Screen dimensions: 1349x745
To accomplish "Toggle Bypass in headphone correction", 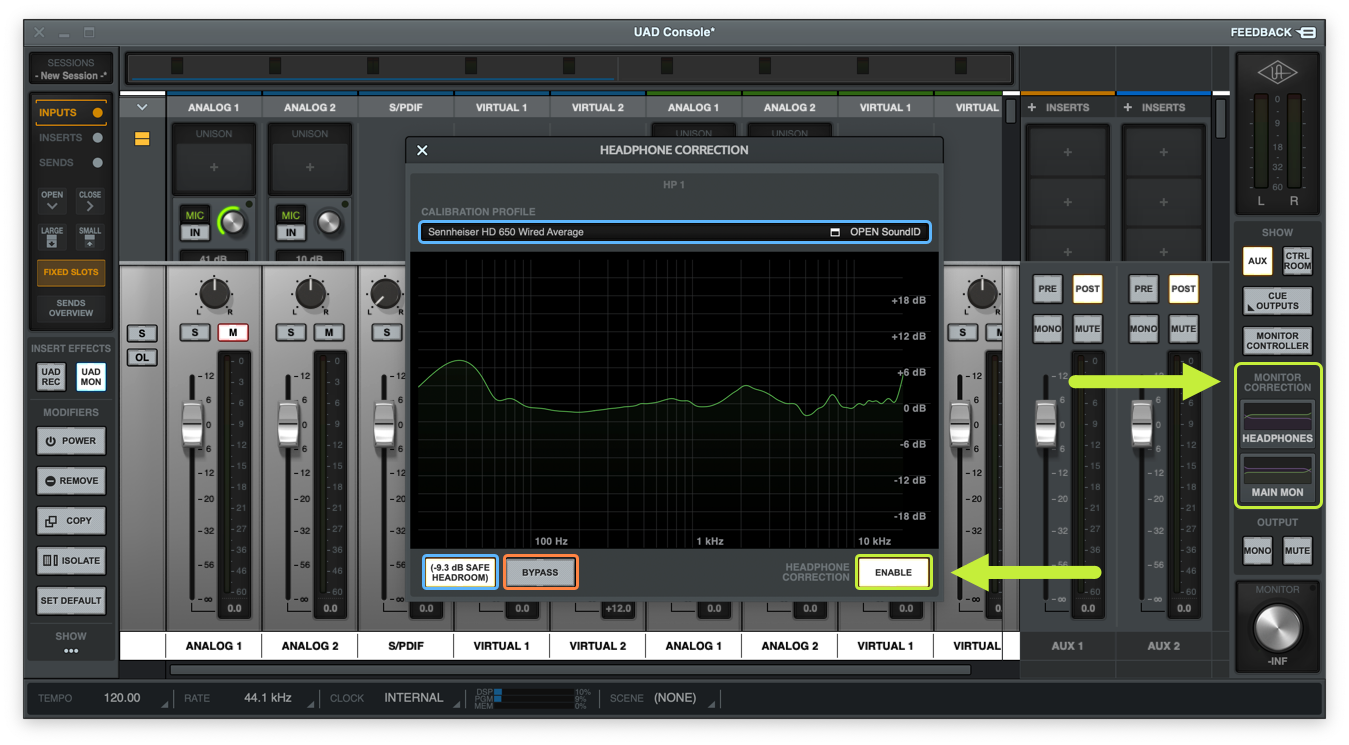I will [540, 573].
